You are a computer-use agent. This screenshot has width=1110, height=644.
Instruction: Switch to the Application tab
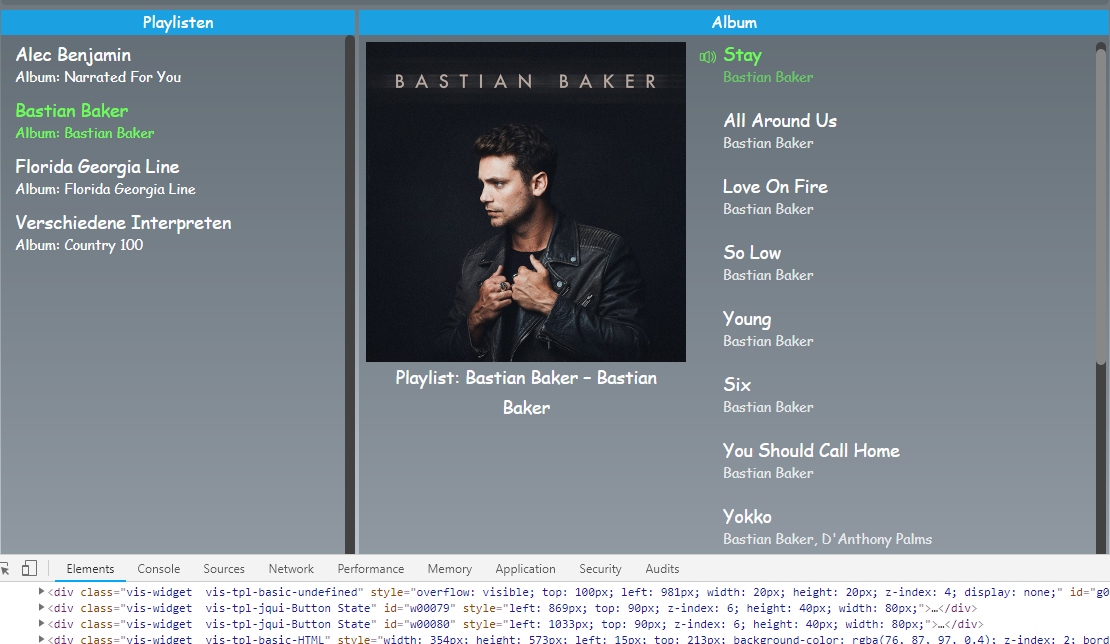tap(525, 568)
